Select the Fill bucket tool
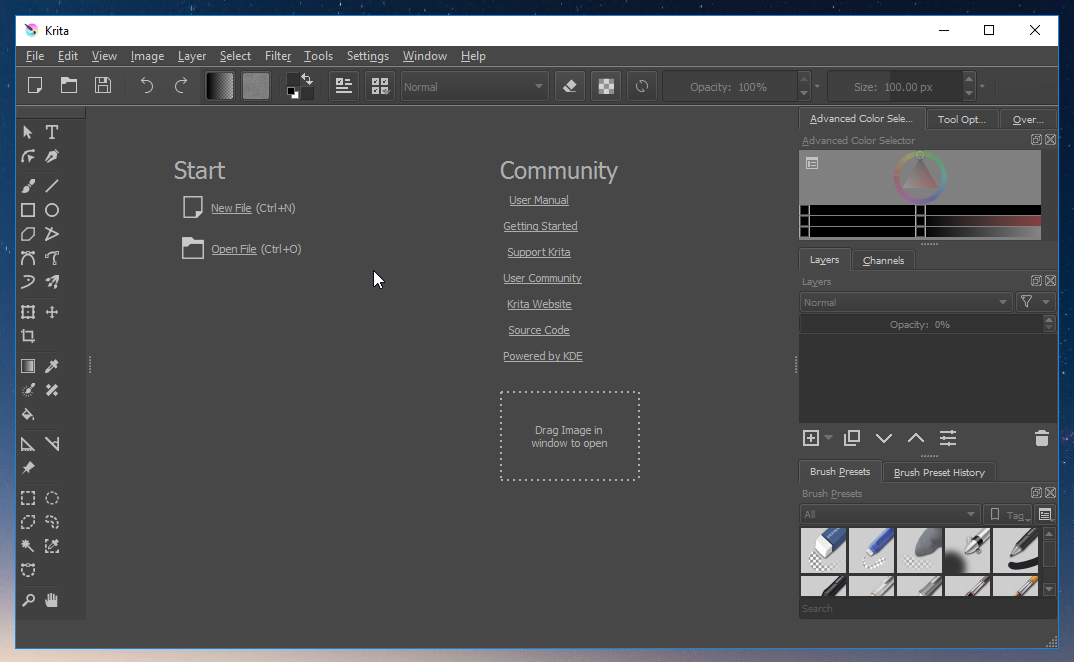Screen dimensions: 1074x662 (x=28, y=414)
